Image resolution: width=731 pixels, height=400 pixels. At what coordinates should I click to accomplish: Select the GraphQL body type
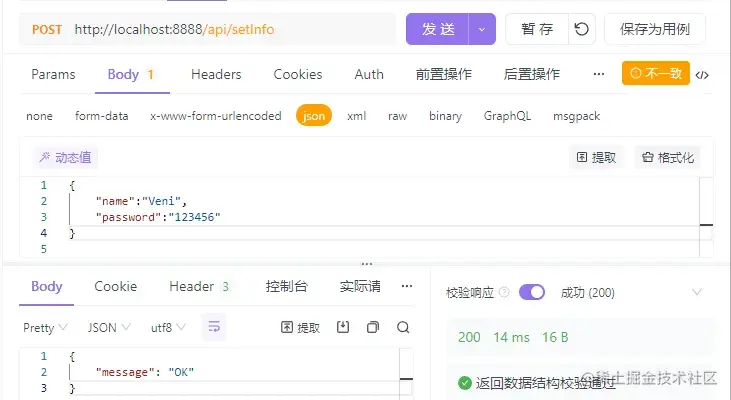point(507,116)
